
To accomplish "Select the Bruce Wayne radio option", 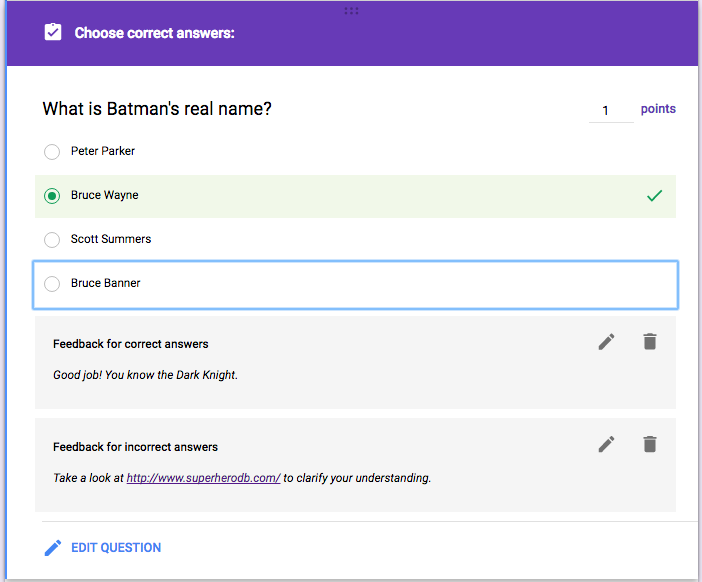I will (x=52, y=196).
